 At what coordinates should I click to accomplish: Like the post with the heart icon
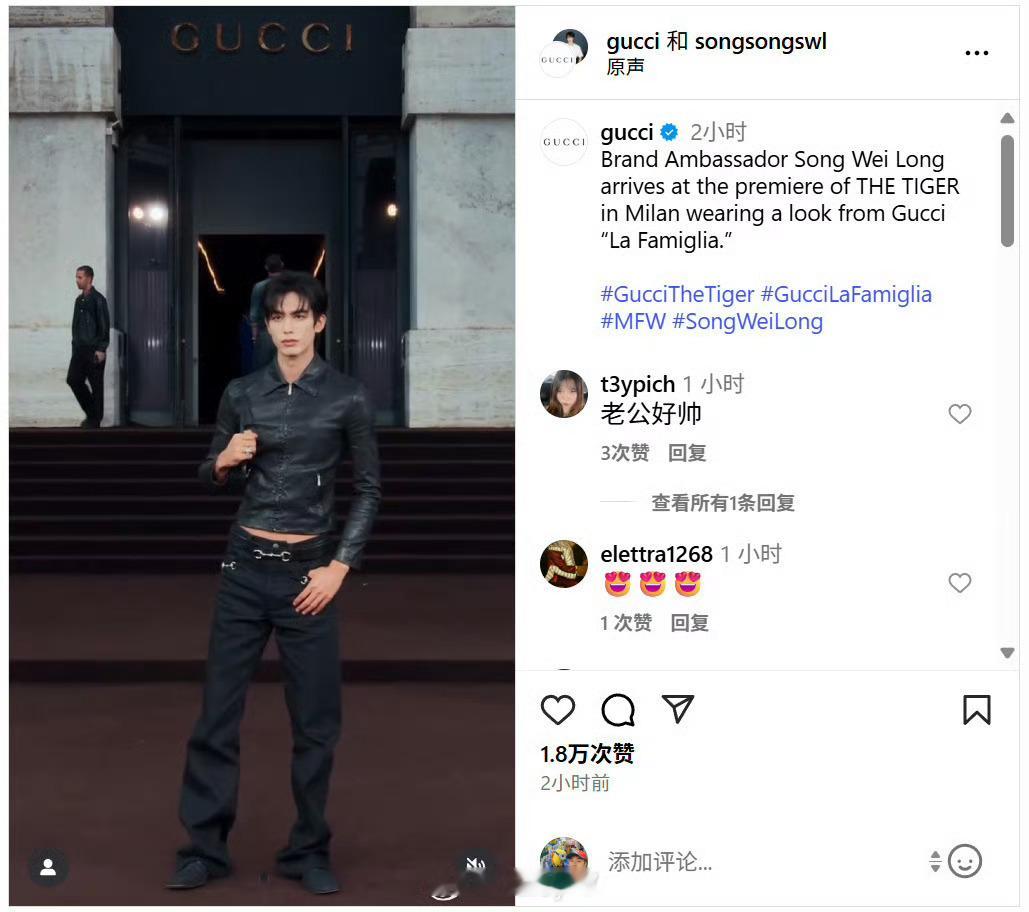[x=558, y=709]
